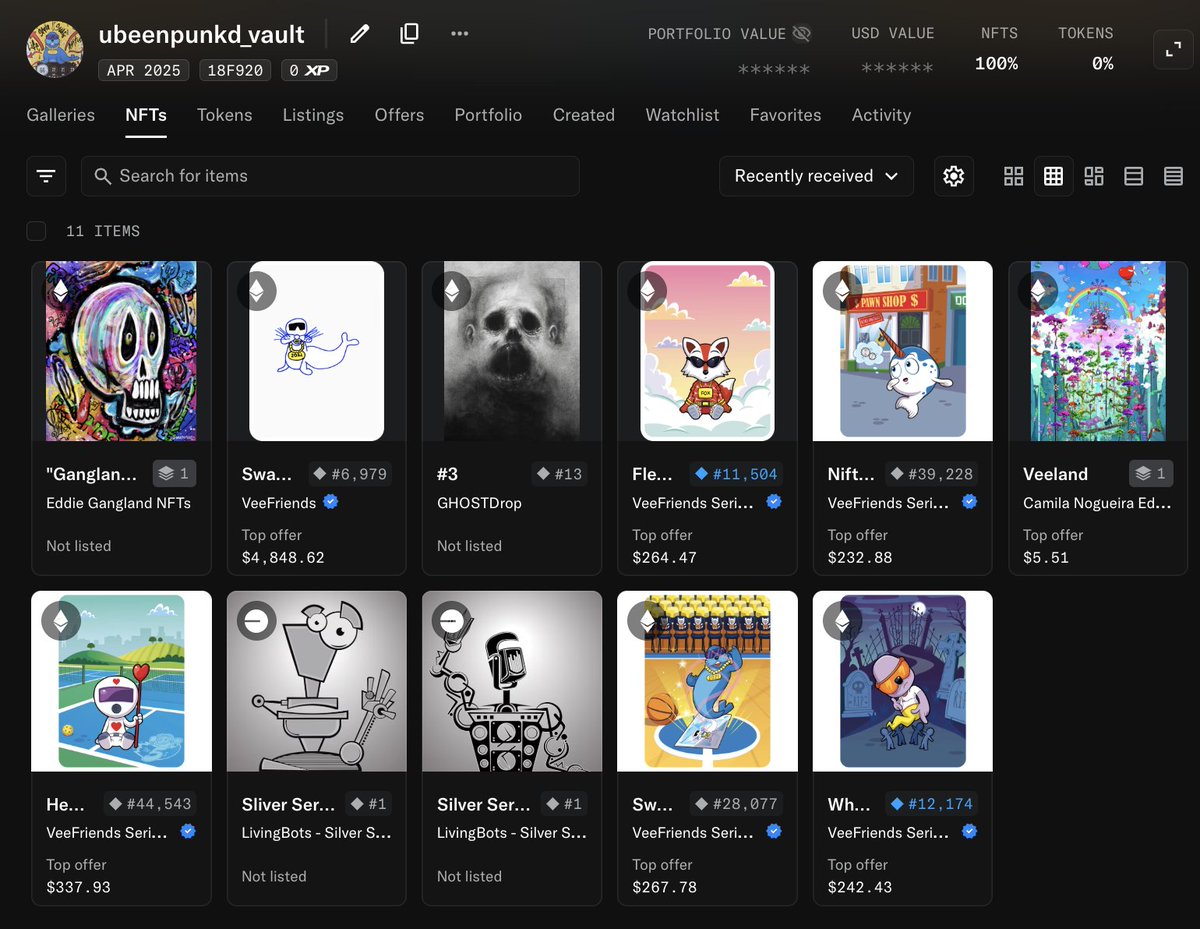Click VeeFriends verified badge on Swa... card

coord(331,502)
